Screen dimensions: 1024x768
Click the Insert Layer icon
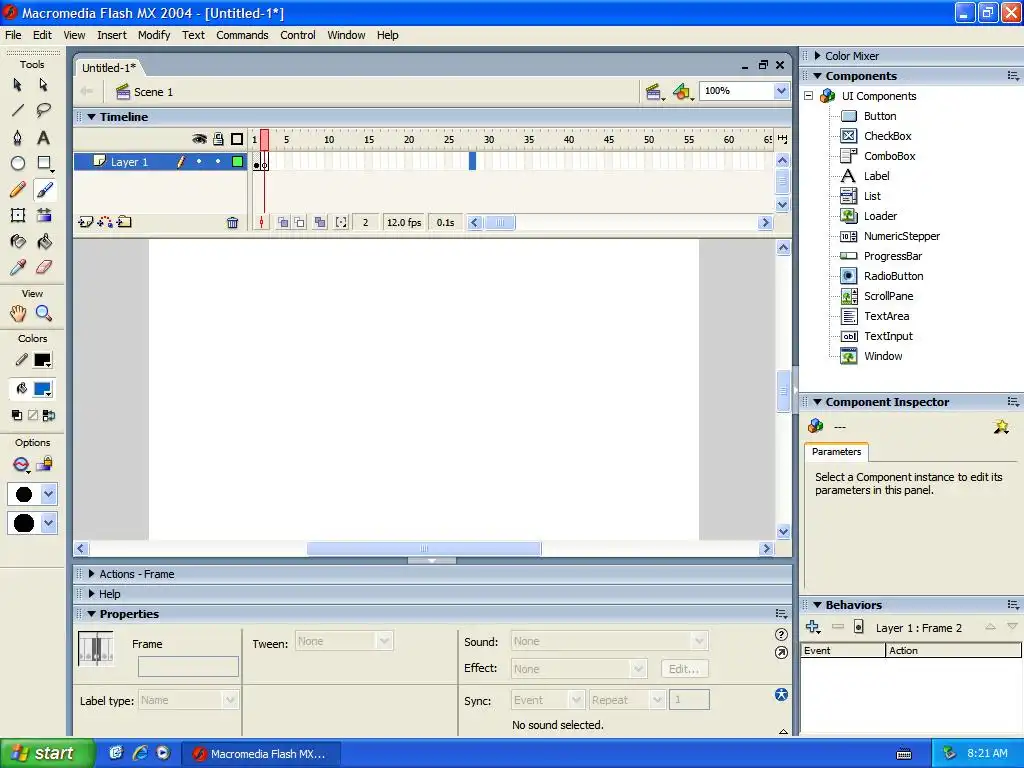pyautogui.click(x=85, y=222)
